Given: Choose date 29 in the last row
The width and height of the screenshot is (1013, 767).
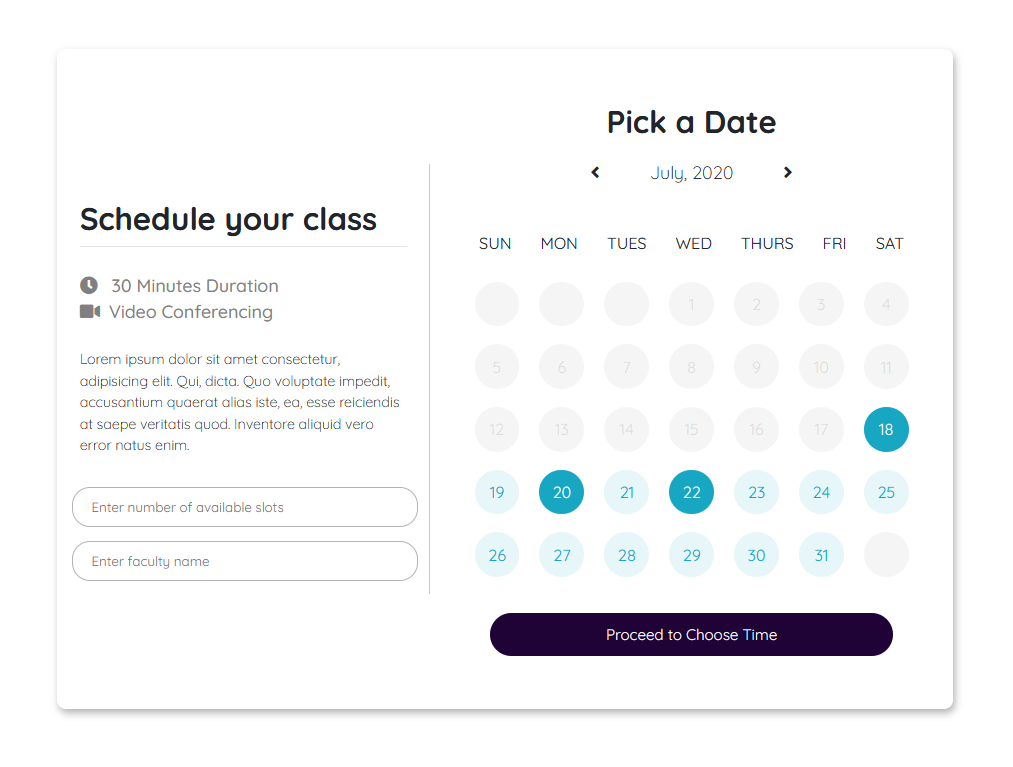Looking at the screenshot, I should point(691,555).
